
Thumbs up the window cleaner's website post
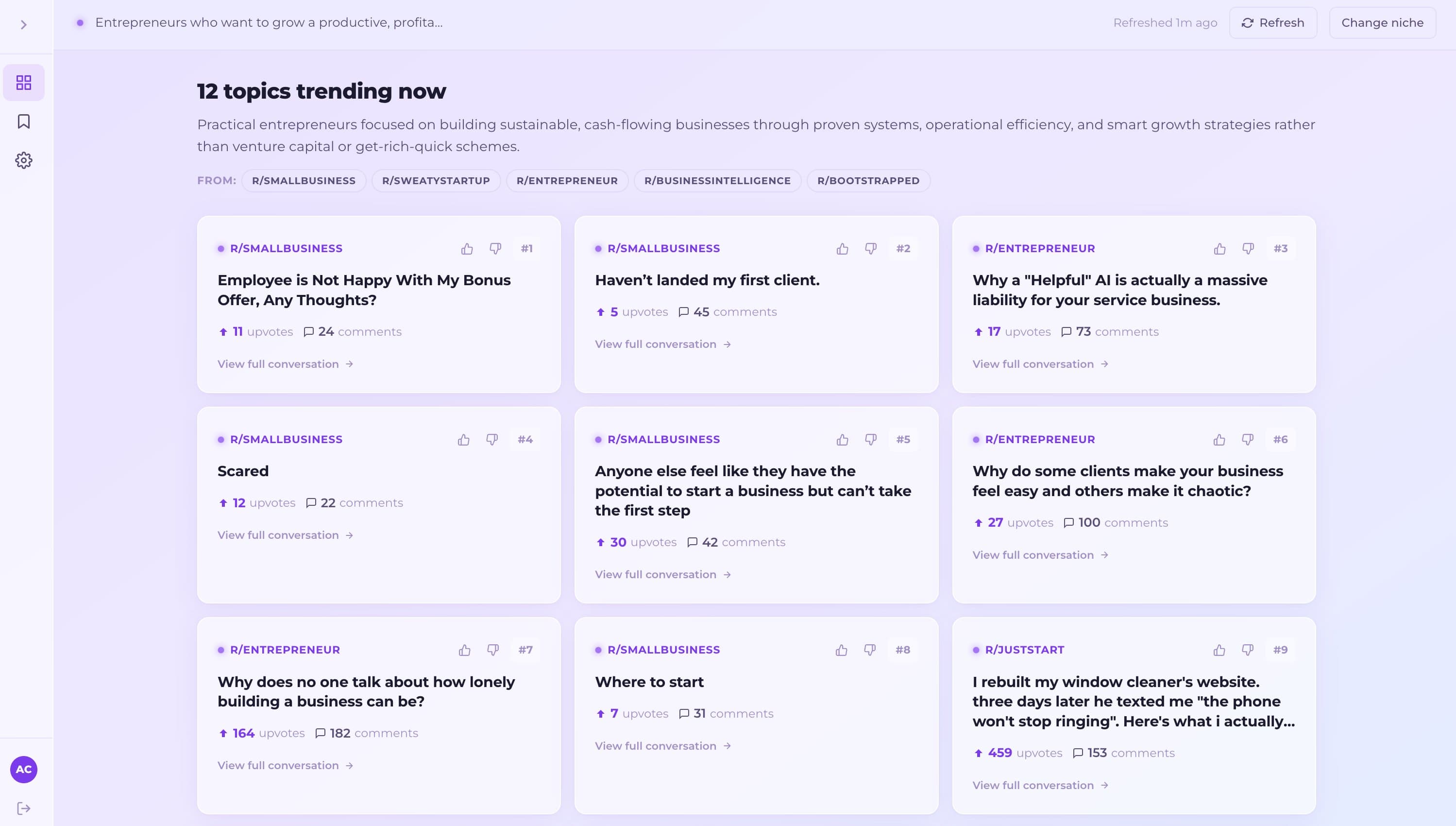(1219, 650)
